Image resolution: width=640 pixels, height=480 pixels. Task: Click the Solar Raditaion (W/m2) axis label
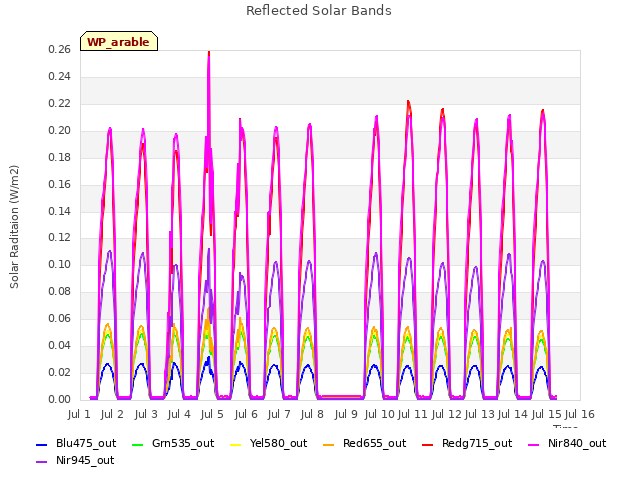click(14, 227)
